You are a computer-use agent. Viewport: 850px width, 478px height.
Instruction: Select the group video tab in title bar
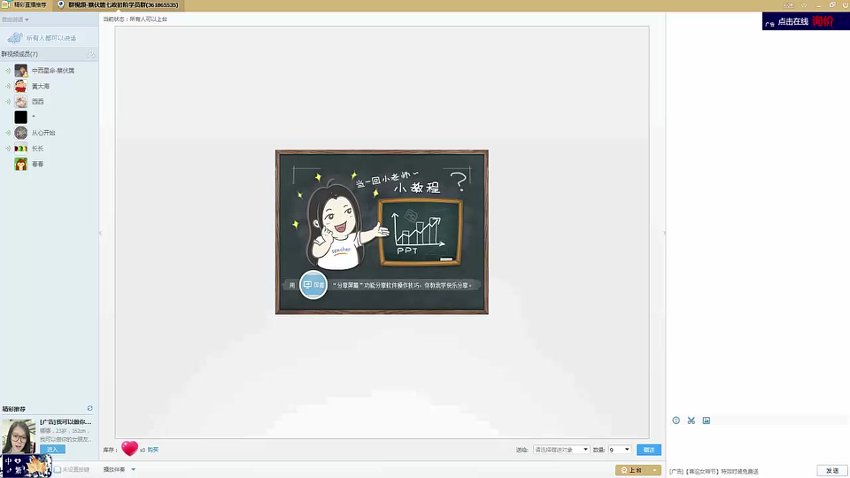(x=118, y=5)
